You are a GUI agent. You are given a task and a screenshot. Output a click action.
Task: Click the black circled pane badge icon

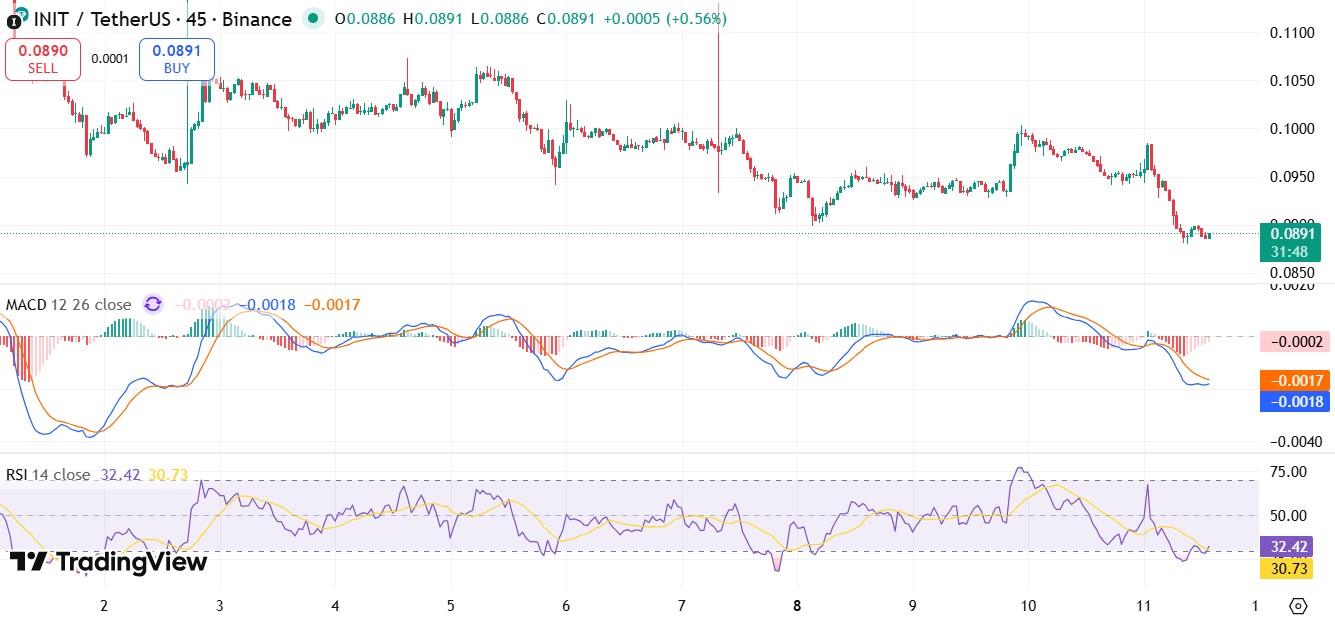point(14,20)
